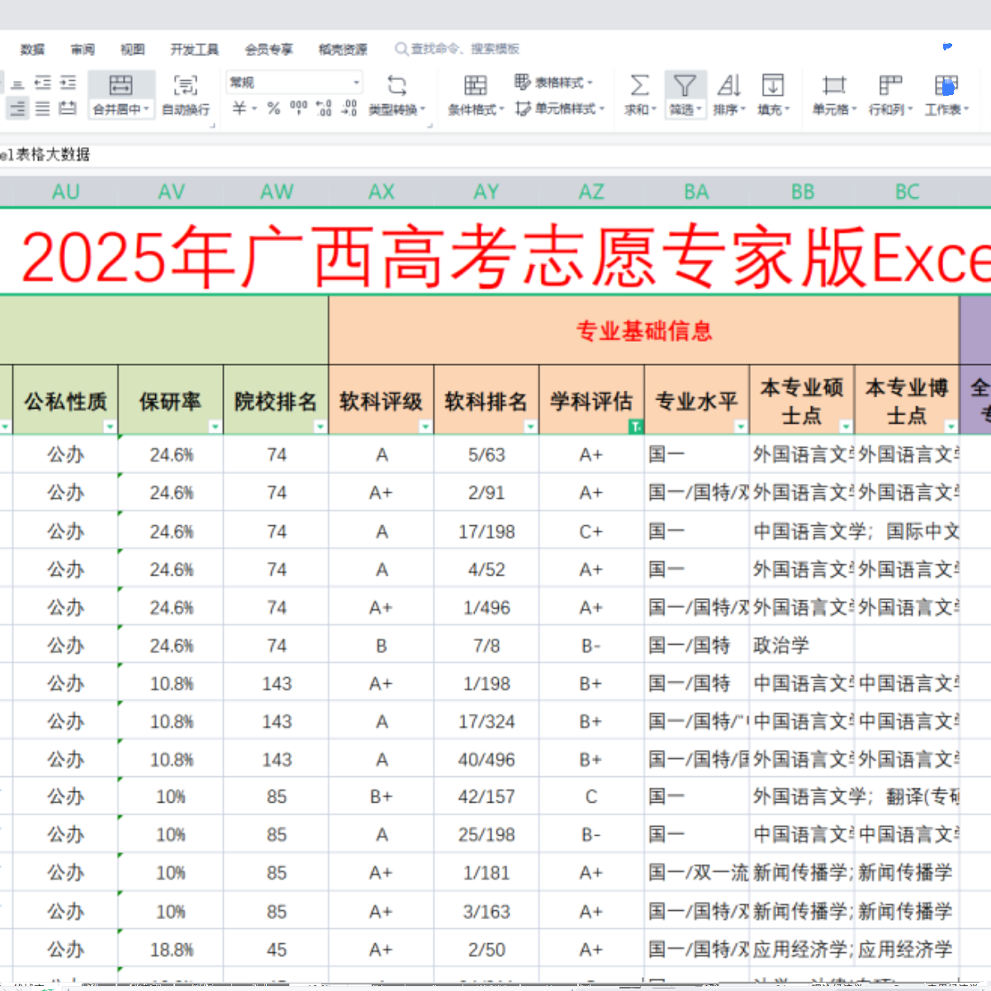Select the cell with value 2/50
Viewport: 991px width, 991px height.
[x=487, y=950]
